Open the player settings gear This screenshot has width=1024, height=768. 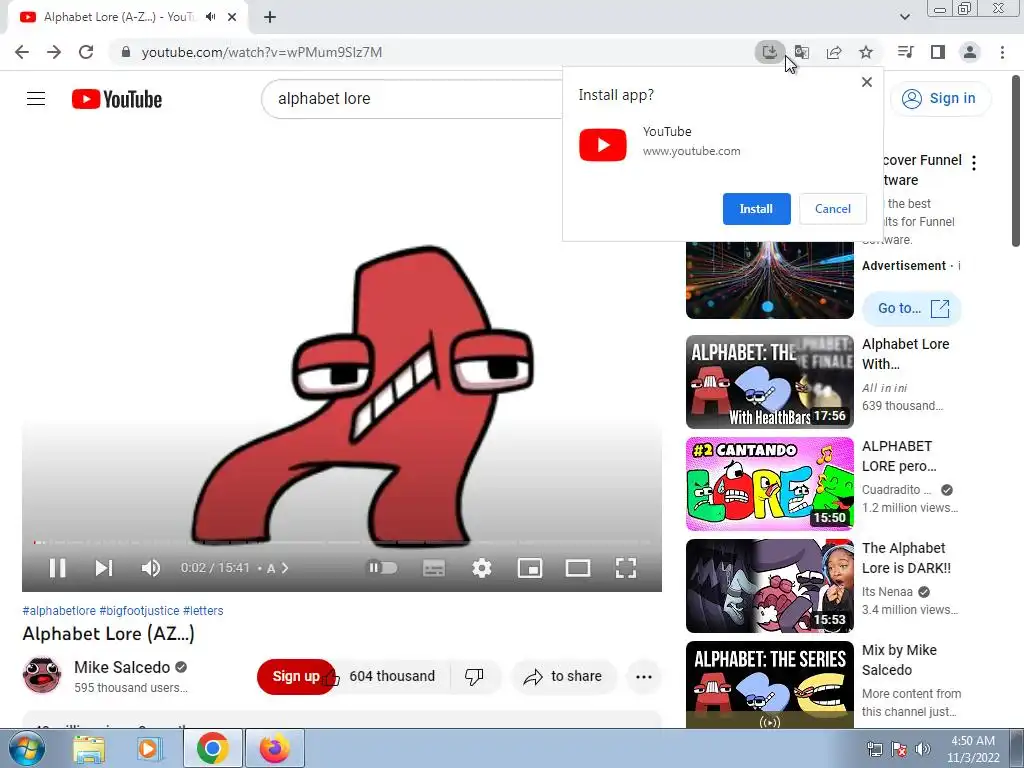coord(482,568)
